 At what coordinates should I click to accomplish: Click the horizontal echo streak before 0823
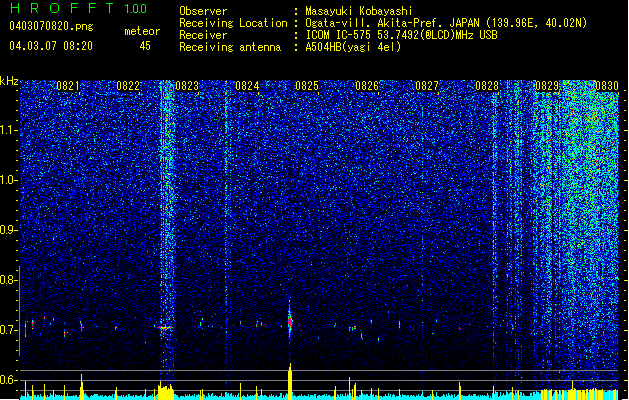click(164, 327)
